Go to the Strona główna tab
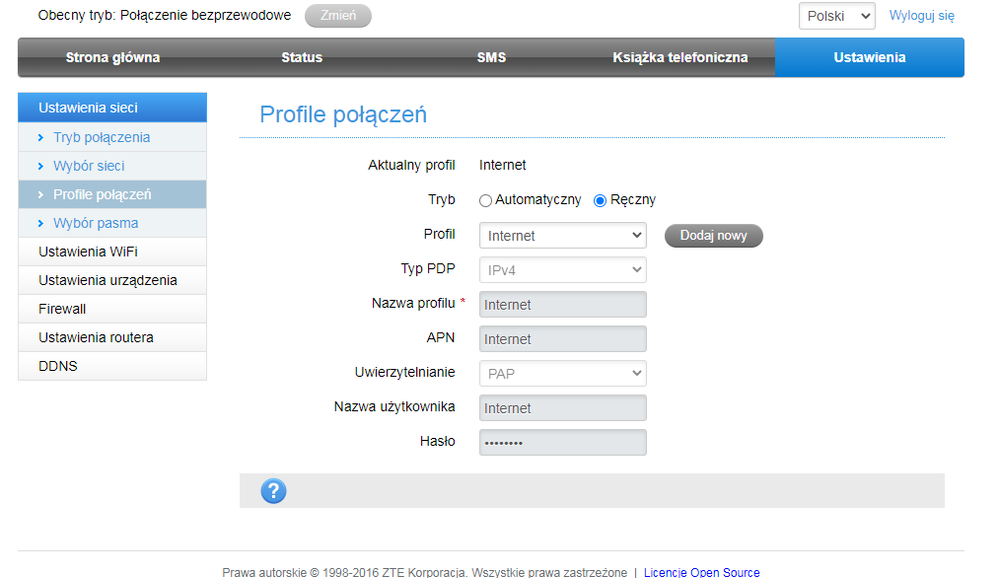The height and width of the screenshot is (578, 998). (x=113, y=58)
